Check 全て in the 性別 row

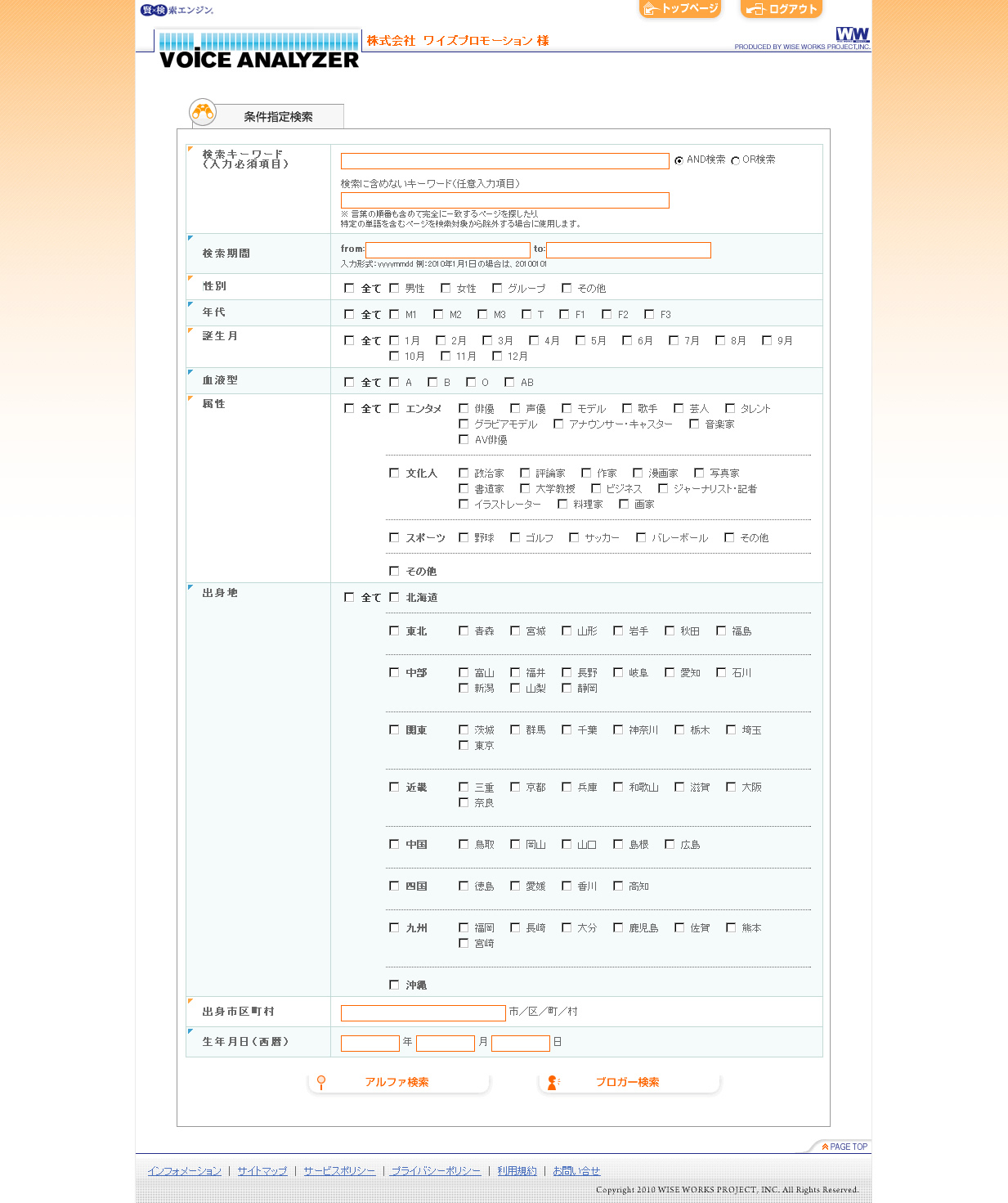[x=349, y=288]
